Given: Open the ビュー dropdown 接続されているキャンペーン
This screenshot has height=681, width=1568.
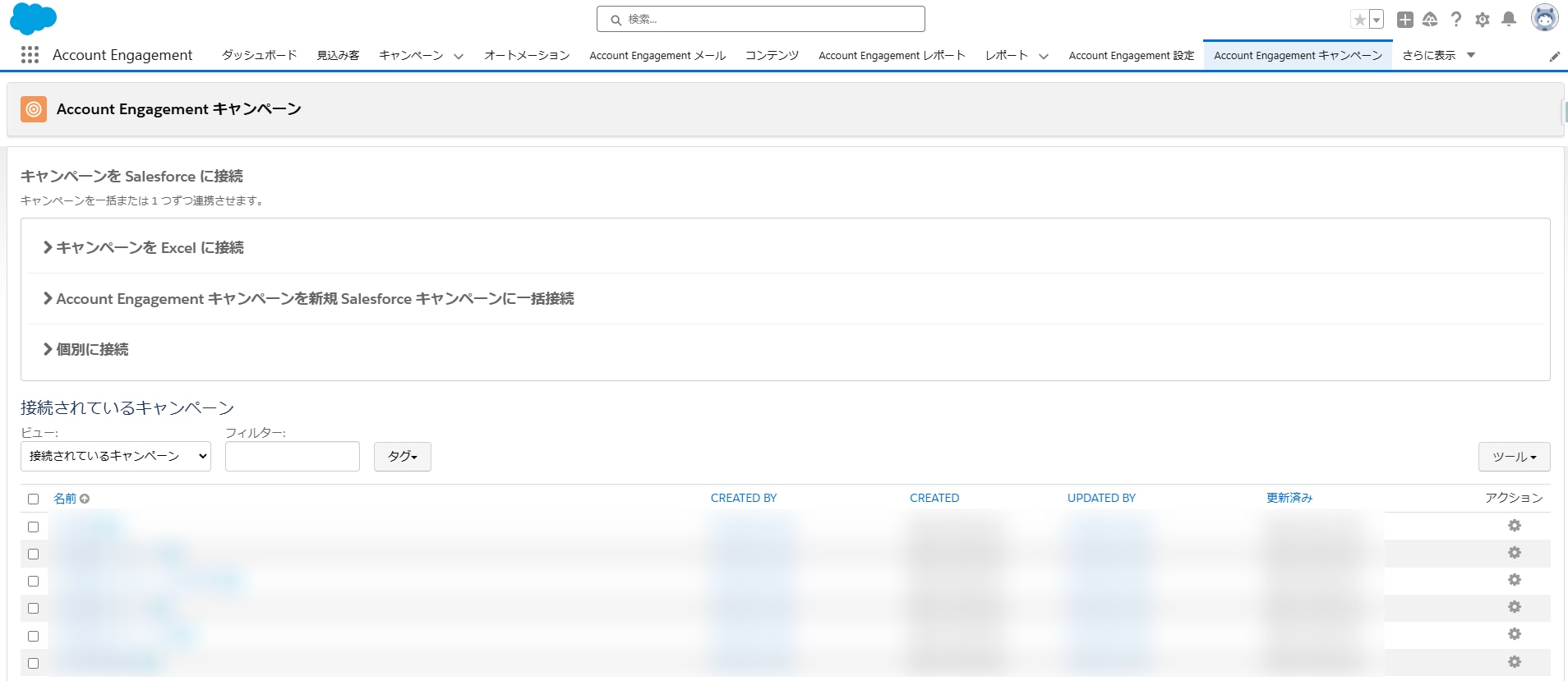Looking at the screenshot, I should pyautogui.click(x=116, y=456).
